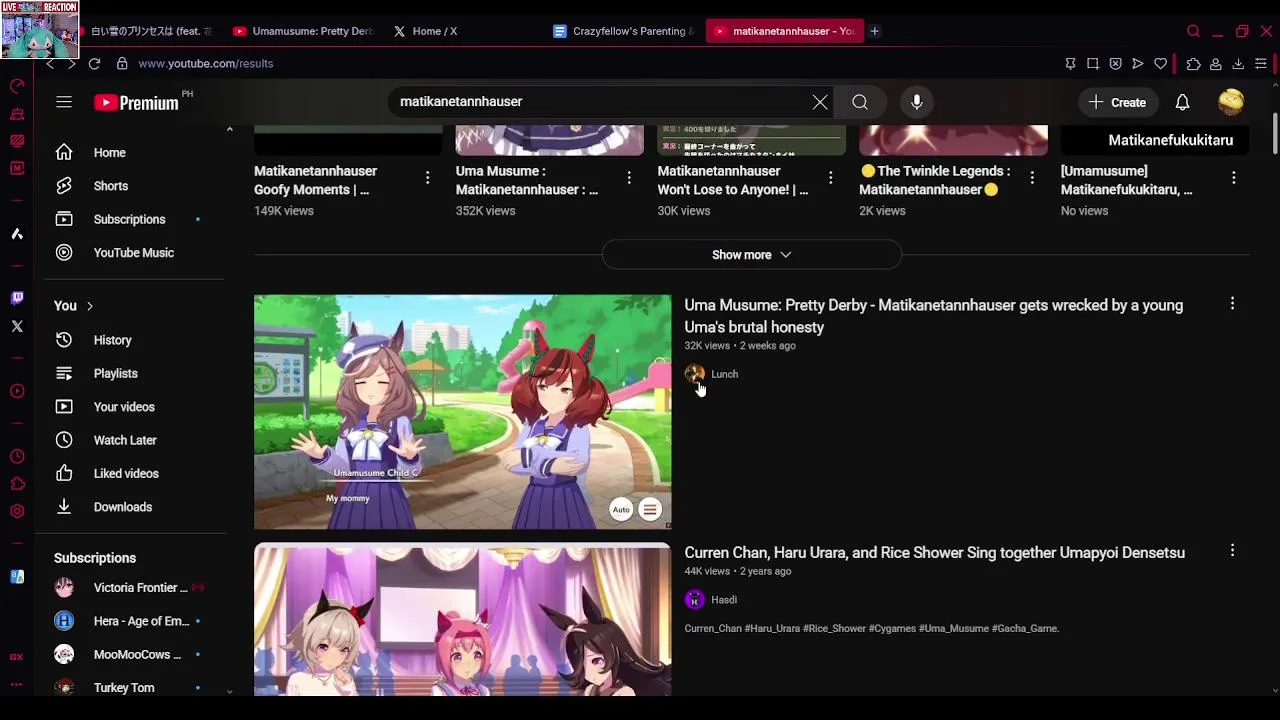The width and height of the screenshot is (1280, 720).
Task: Open the YouTube hamburger guide menu
Action: pyautogui.click(x=64, y=102)
